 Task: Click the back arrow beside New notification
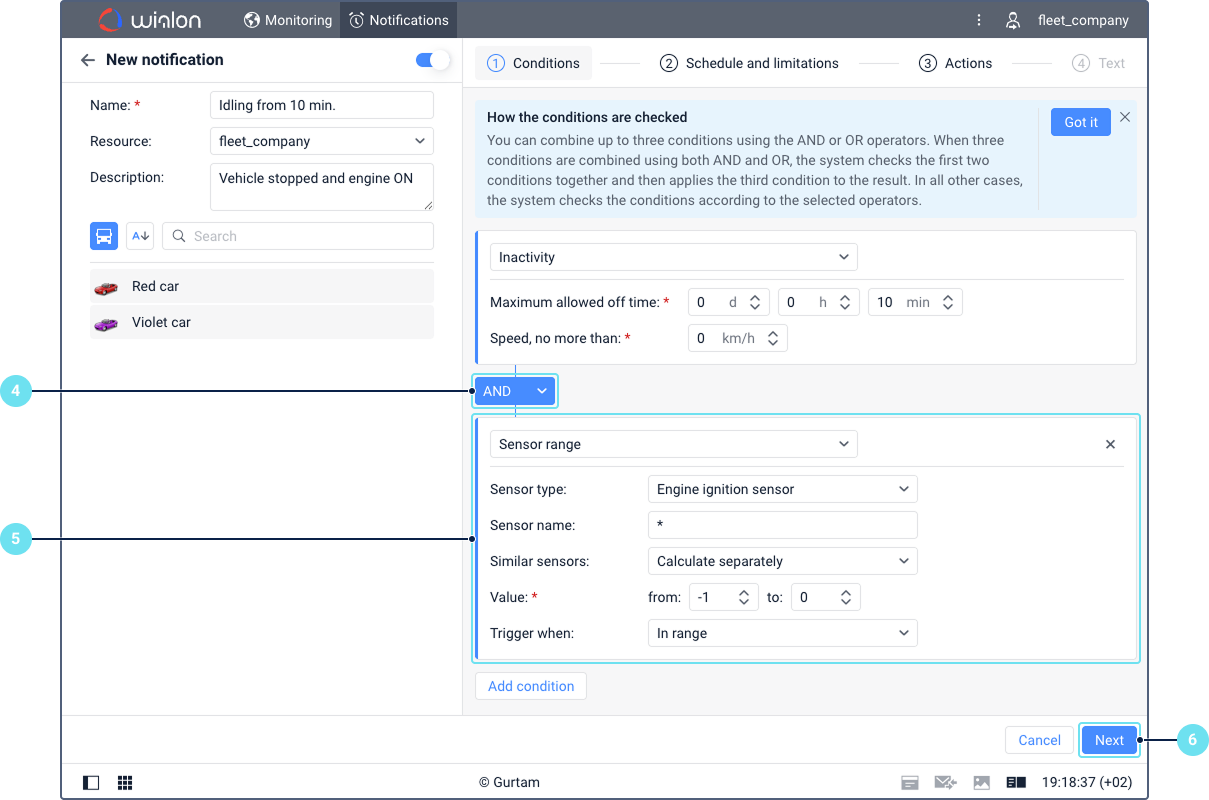coord(88,60)
